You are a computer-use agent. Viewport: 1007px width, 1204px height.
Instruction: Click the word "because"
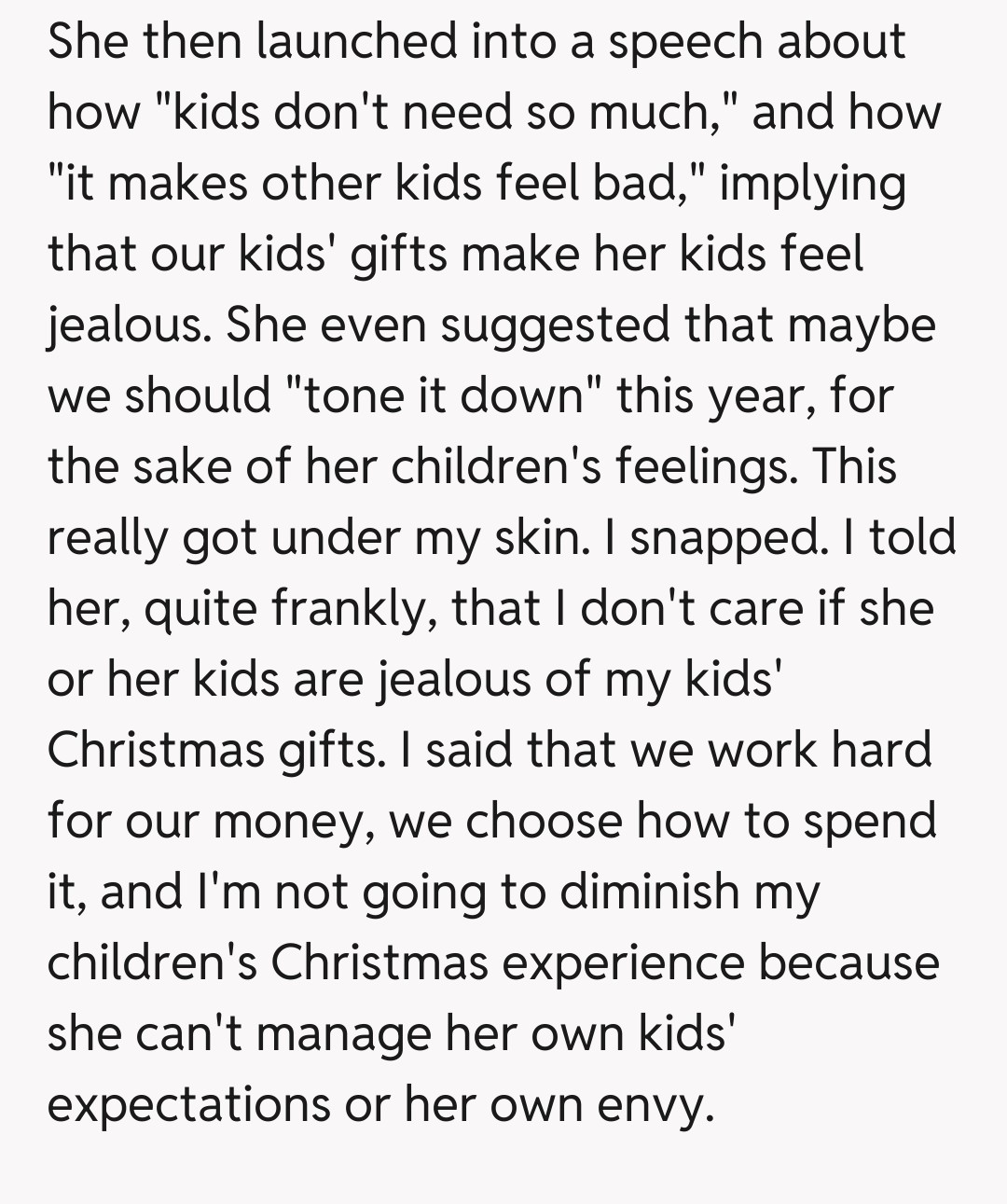(x=848, y=963)
